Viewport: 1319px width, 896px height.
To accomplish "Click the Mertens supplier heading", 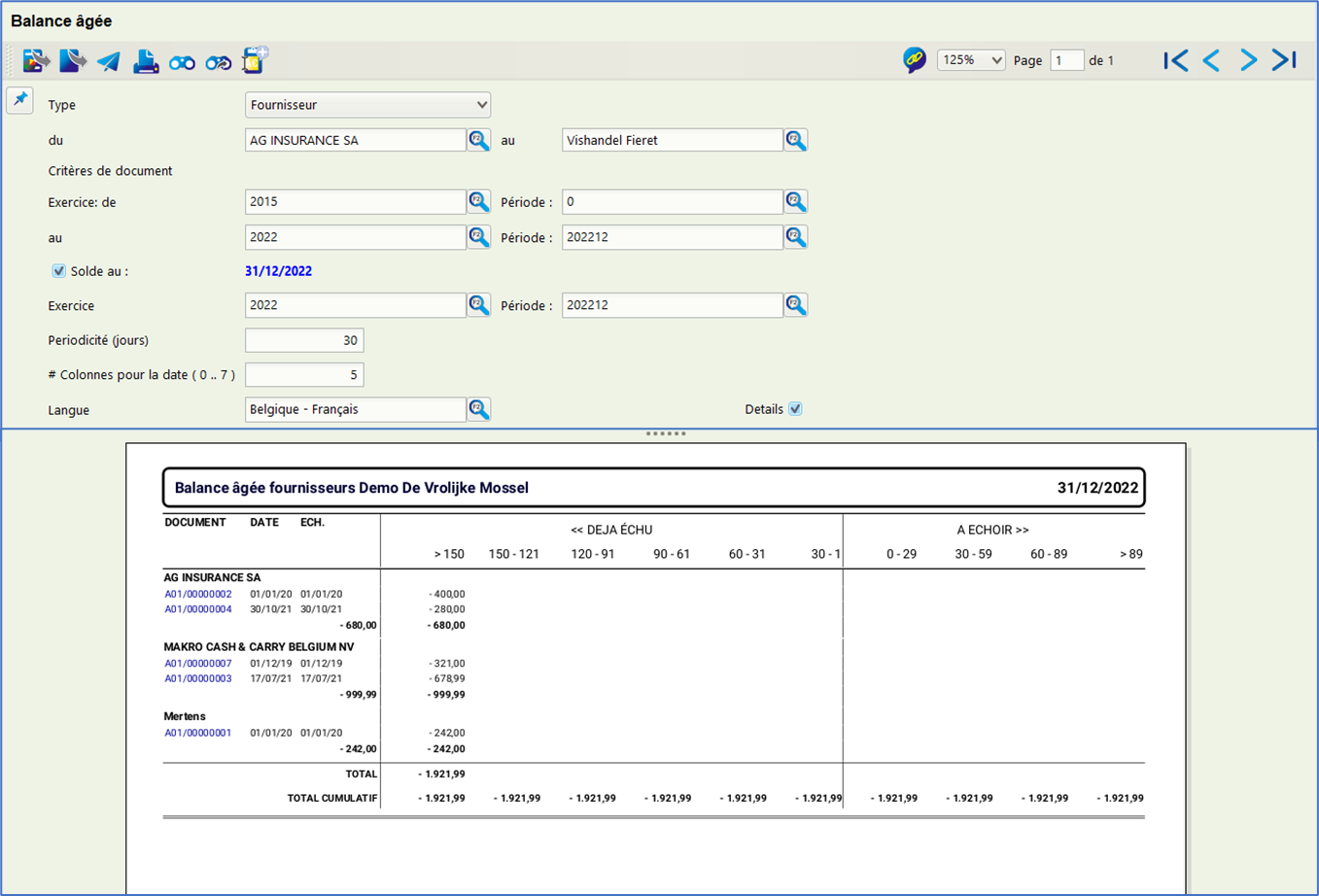I will coord(185,716).
